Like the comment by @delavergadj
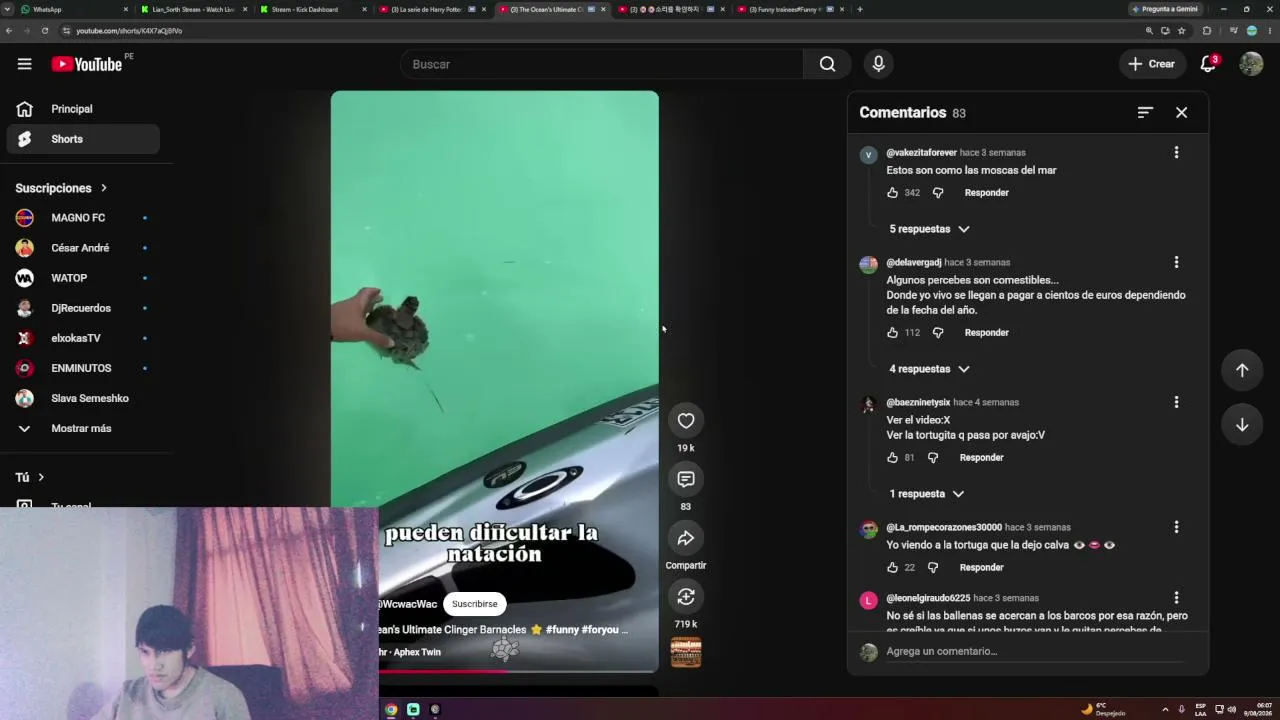Image resolution: width=1280 pixels, height=720 pixels. point(893,332)
